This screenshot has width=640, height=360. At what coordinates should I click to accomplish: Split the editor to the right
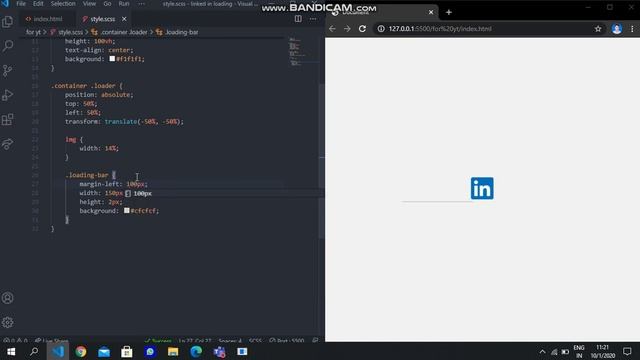[x=298, y=19]
